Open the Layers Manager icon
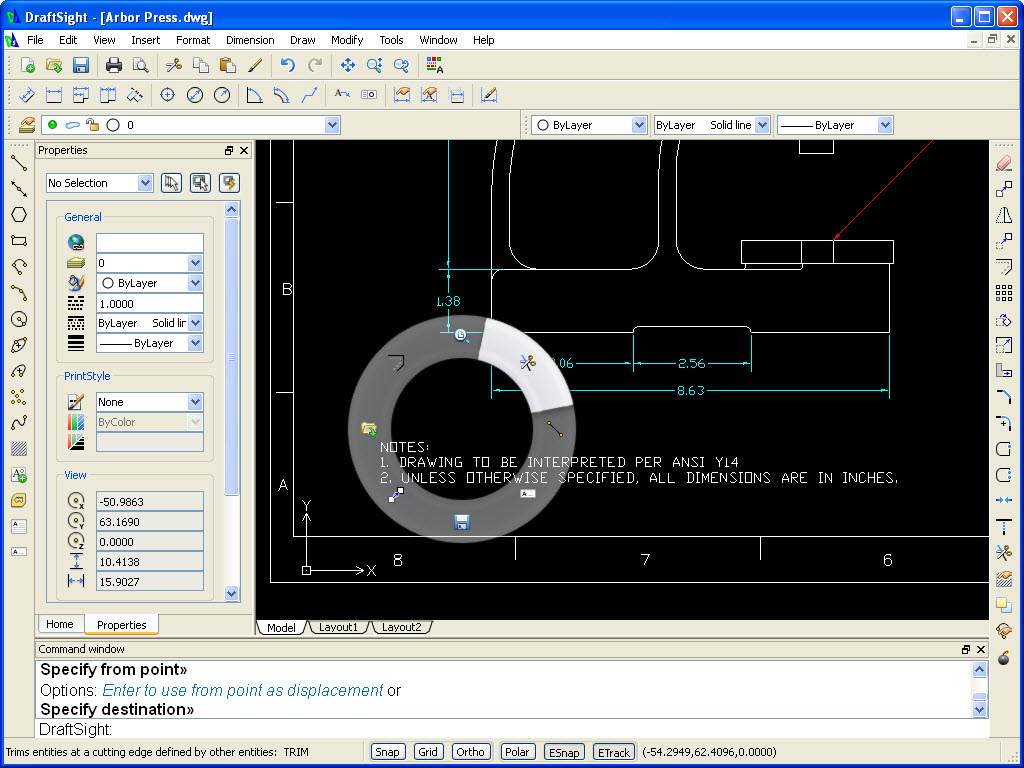 [x=27, y=125]
